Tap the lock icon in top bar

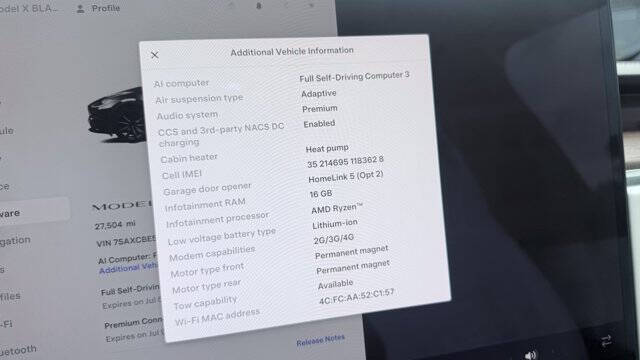pyautogui.click(x=258, y=6)
